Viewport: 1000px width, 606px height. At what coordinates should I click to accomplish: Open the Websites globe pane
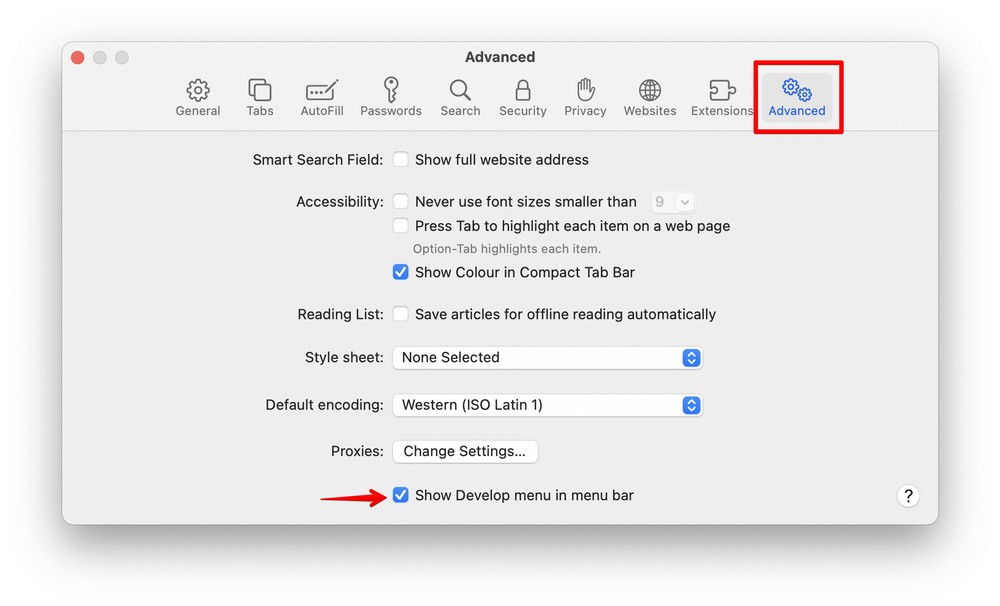[650, 98]
